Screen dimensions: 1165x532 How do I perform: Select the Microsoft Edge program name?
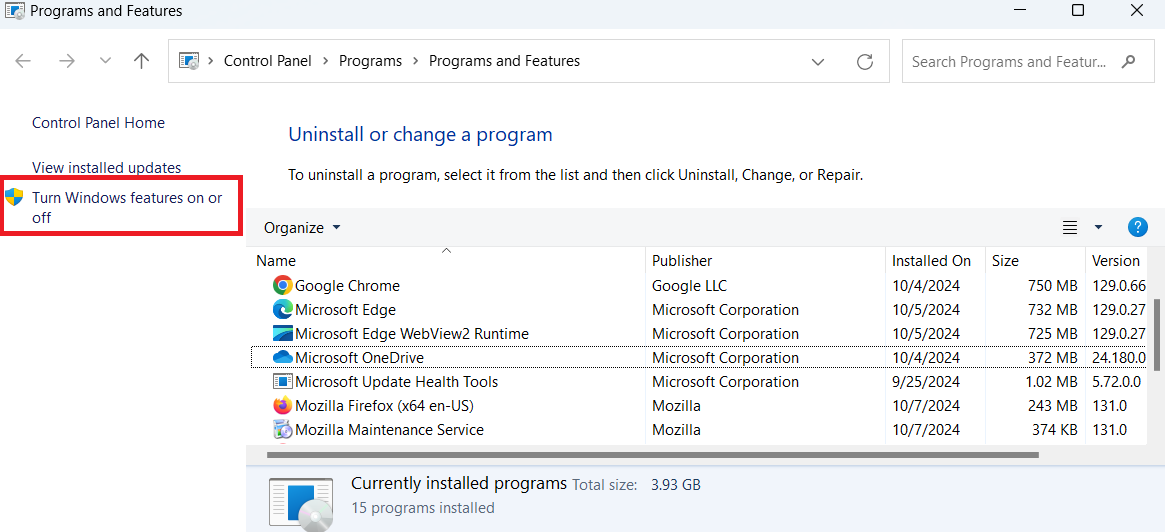(345, 309)
